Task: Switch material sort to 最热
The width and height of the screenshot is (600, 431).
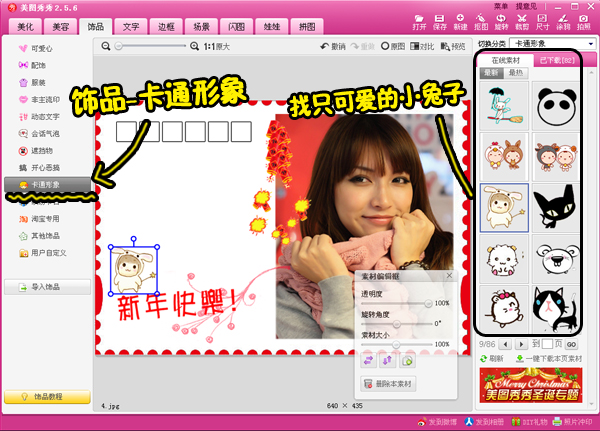Action: 515,73
